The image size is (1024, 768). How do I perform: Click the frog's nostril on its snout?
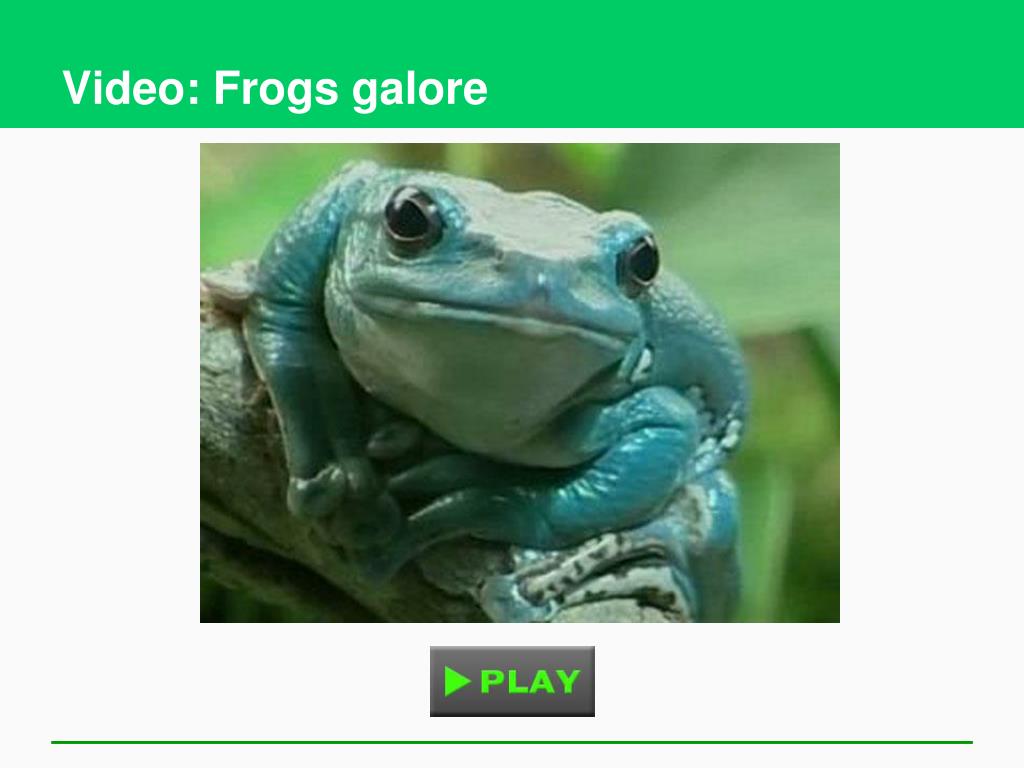(x=542, y=281)
